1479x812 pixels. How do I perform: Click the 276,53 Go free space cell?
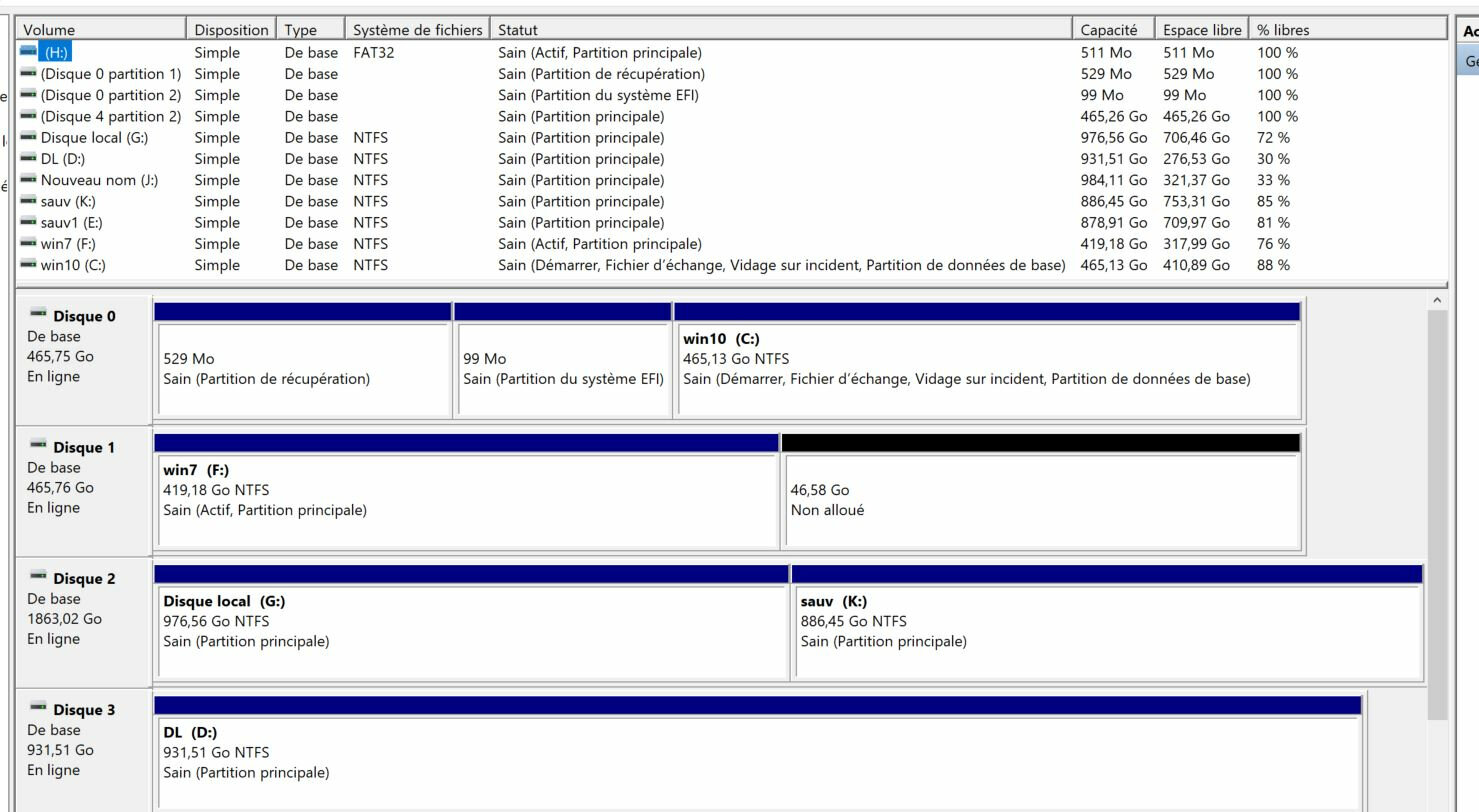(1196, 159)
